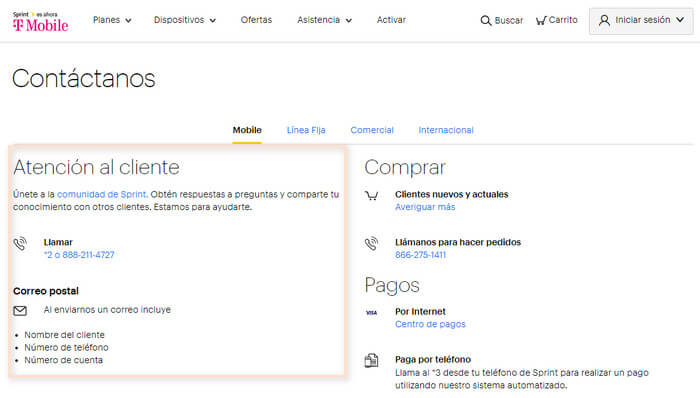Click the Clientes nuevos y actuales label
This screenshot has width=700, height=398.
(451, 195)
